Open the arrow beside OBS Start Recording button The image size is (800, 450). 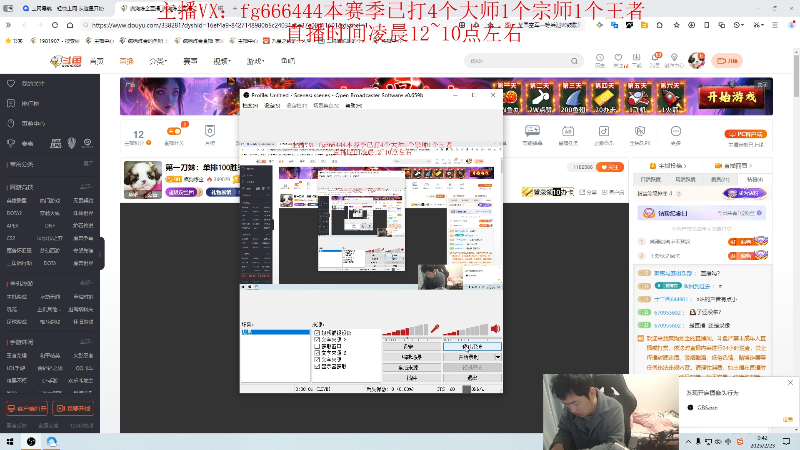pos(497,357)
